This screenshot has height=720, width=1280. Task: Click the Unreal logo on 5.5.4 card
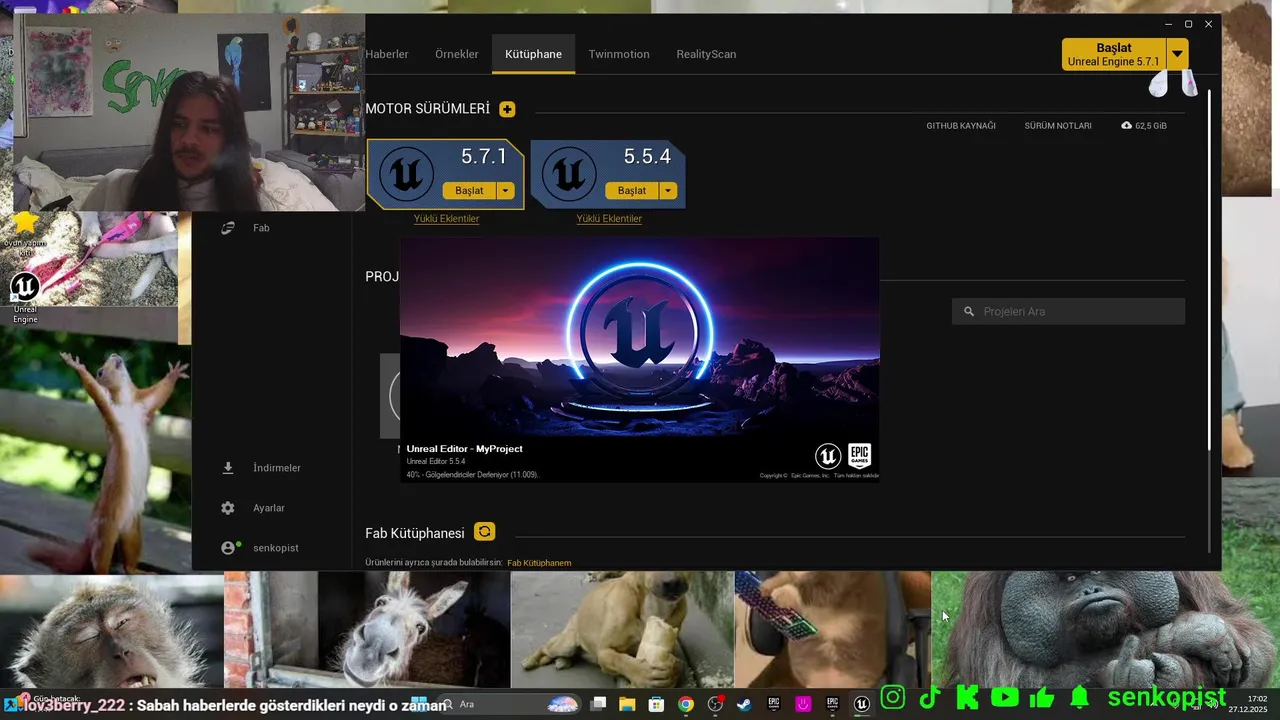pos(569,174)
